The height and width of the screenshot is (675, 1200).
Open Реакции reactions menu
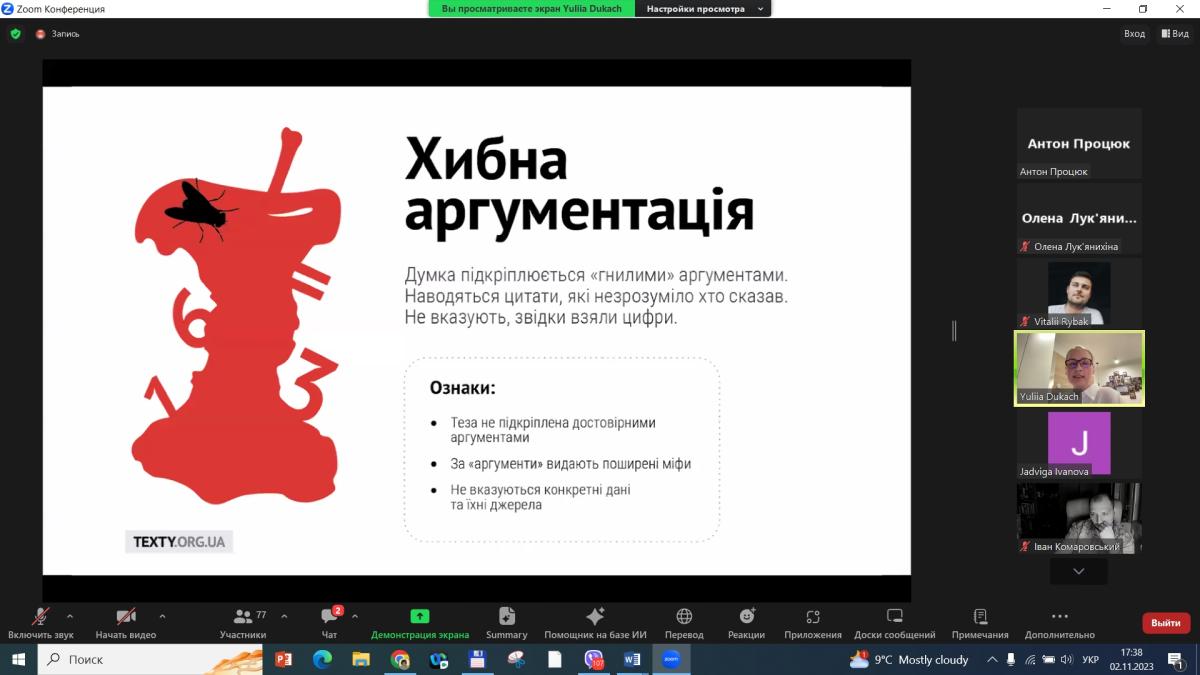tap(747, 623)
